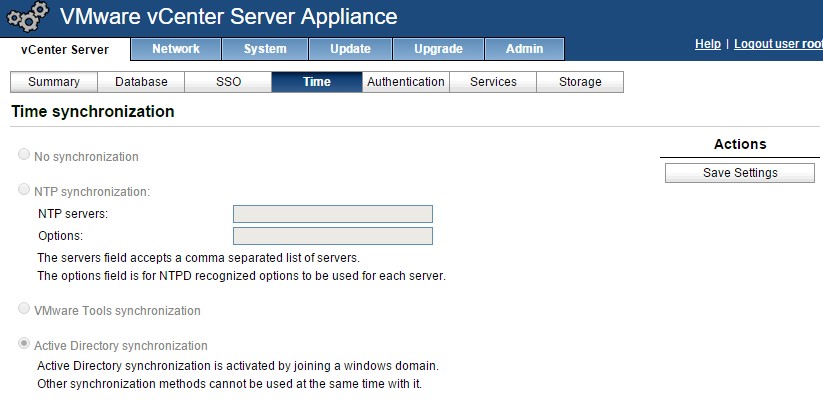Open the System tab
Screen dimensions: 823x412
click(265, 49)
